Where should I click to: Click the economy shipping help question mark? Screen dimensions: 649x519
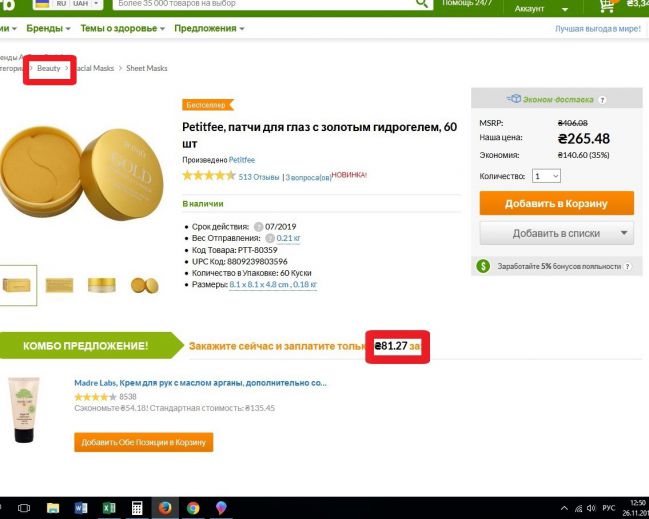pos(603,100)
